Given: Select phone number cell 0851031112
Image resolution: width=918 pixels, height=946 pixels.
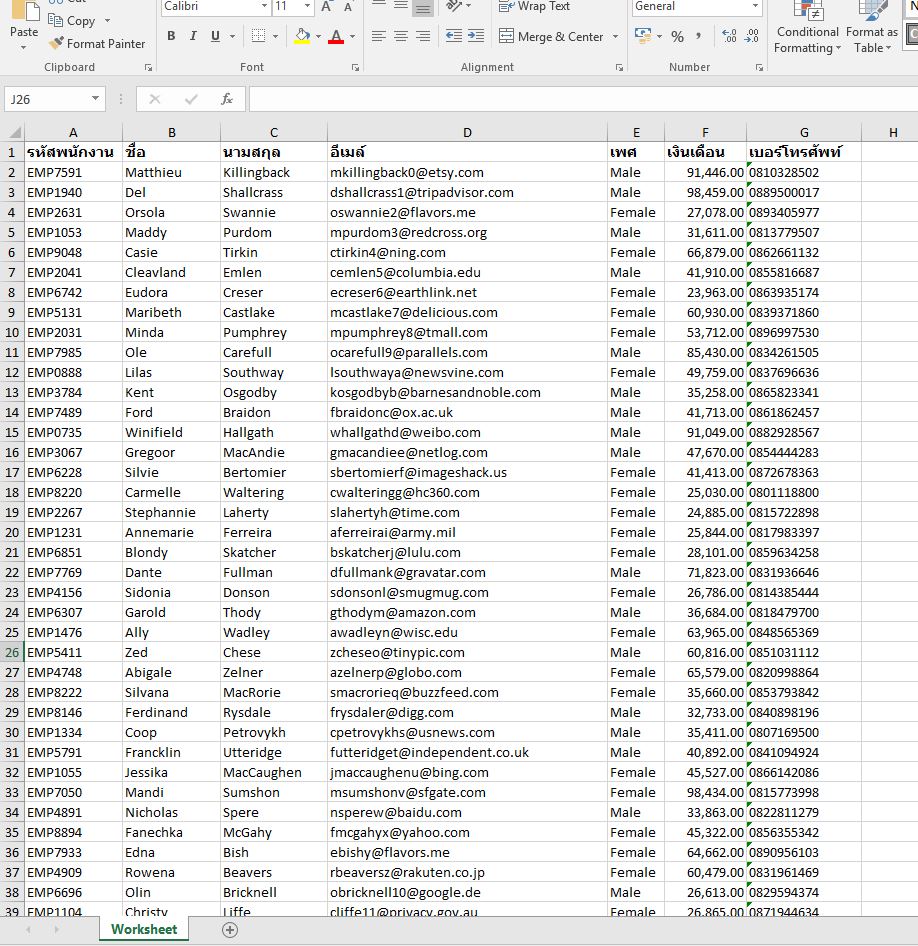Looking at the screenshot, I should pos(804,653).
